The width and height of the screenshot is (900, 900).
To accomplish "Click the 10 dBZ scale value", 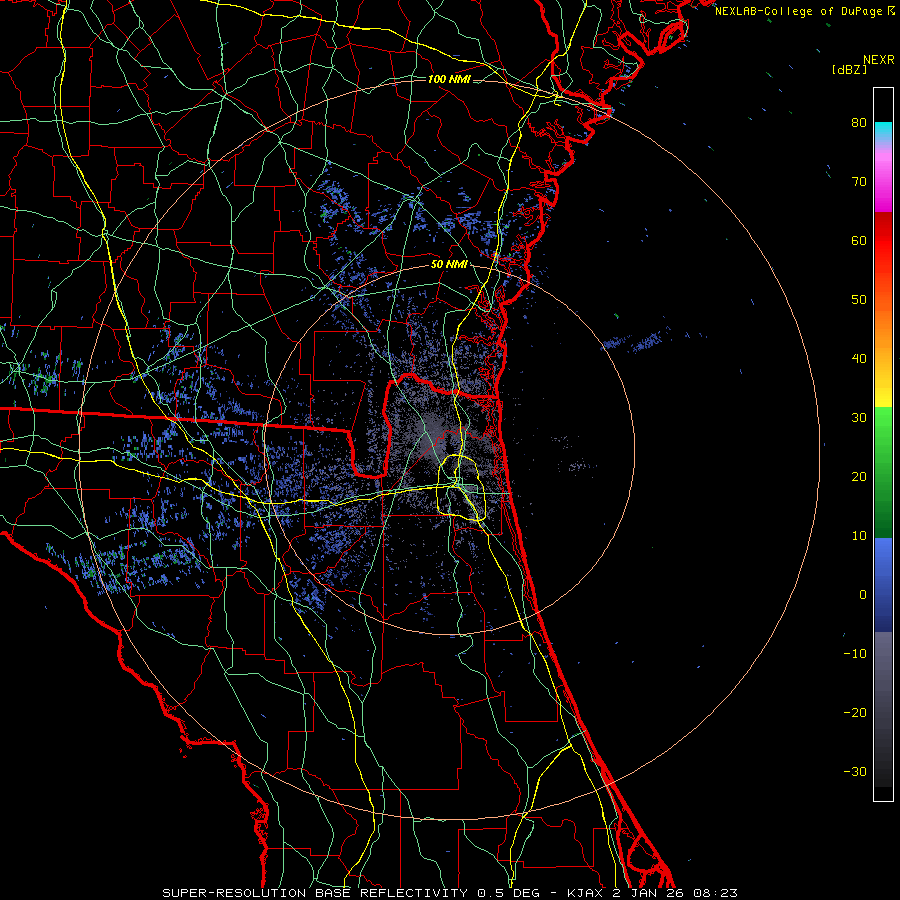I will pos(859,536).
